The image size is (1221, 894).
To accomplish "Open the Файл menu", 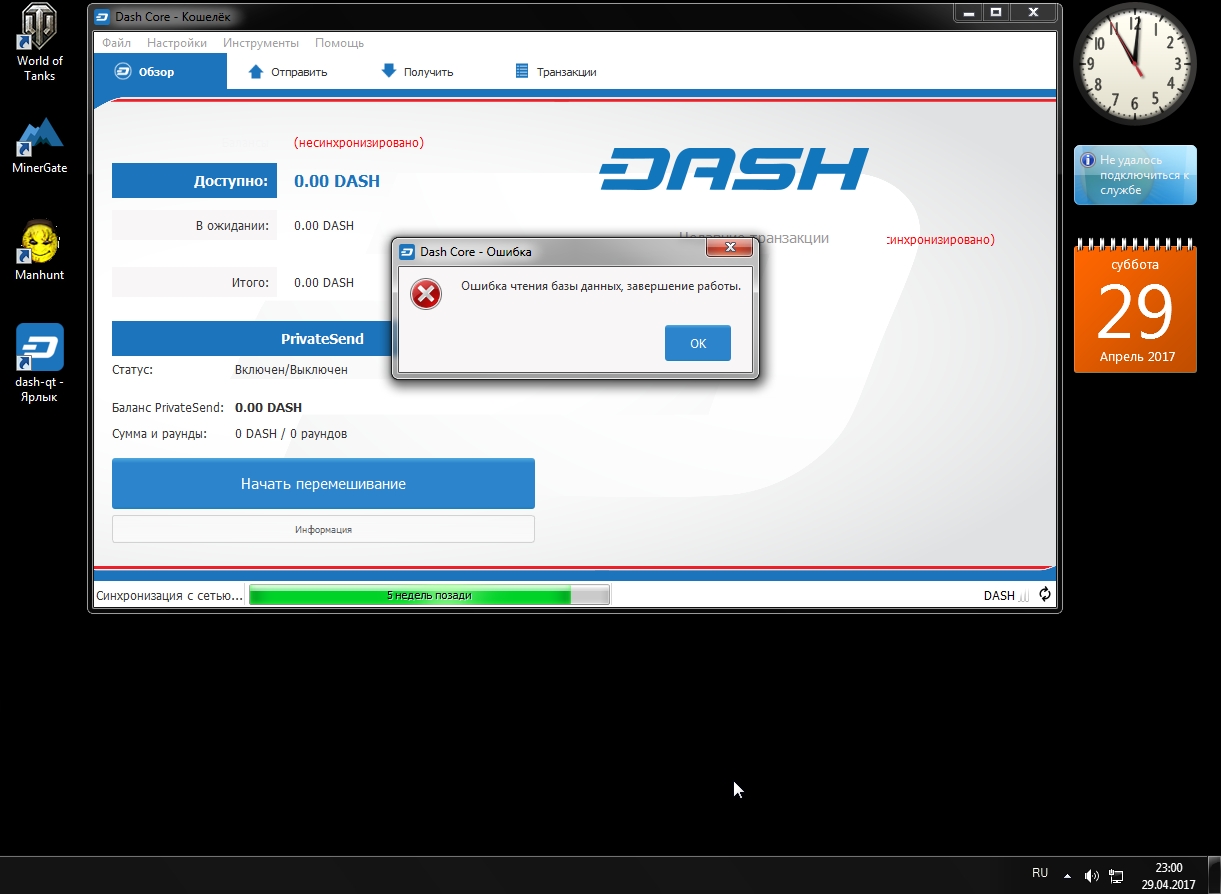I will (117, 43).
